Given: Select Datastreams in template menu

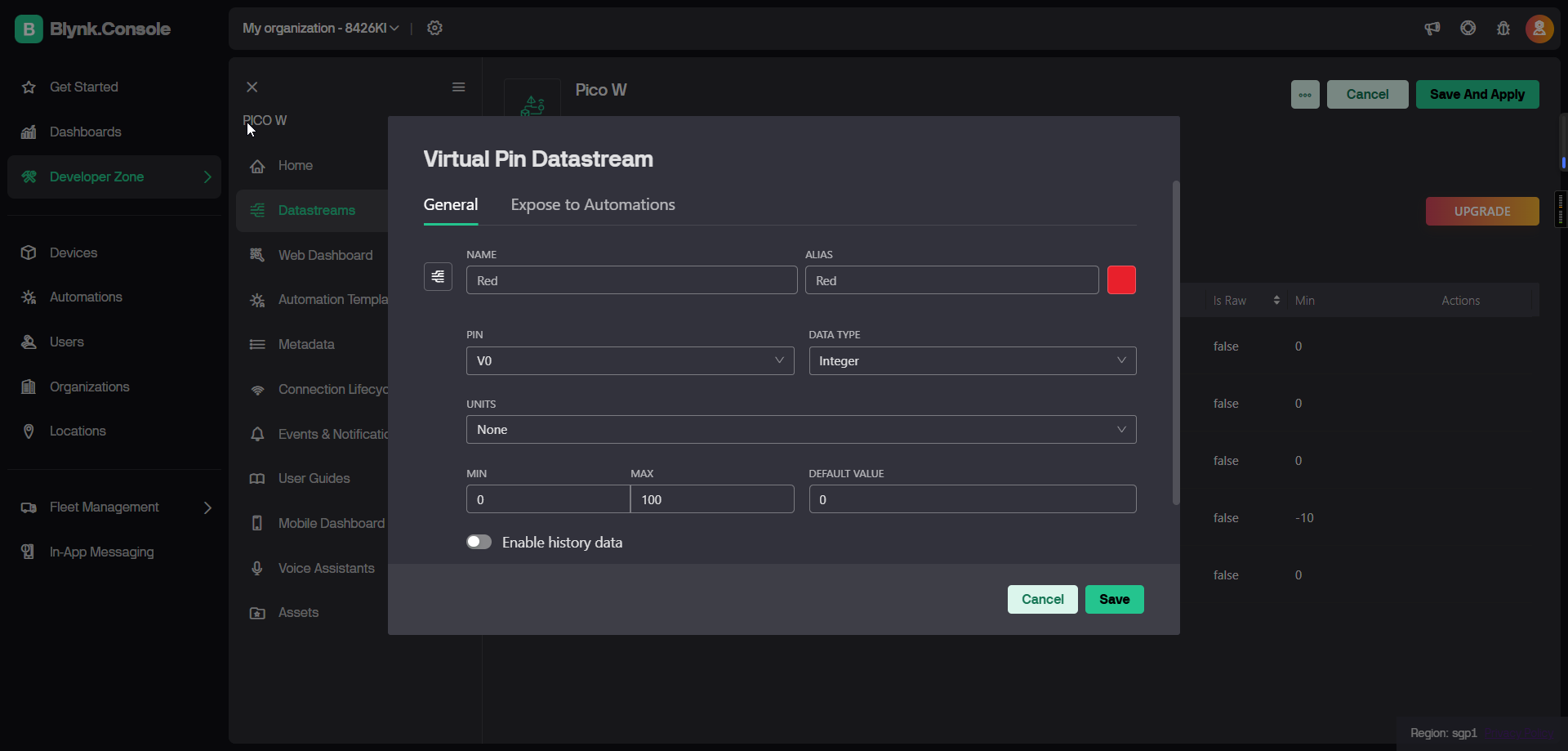Looking at the screenshot, I should point(313,211).
